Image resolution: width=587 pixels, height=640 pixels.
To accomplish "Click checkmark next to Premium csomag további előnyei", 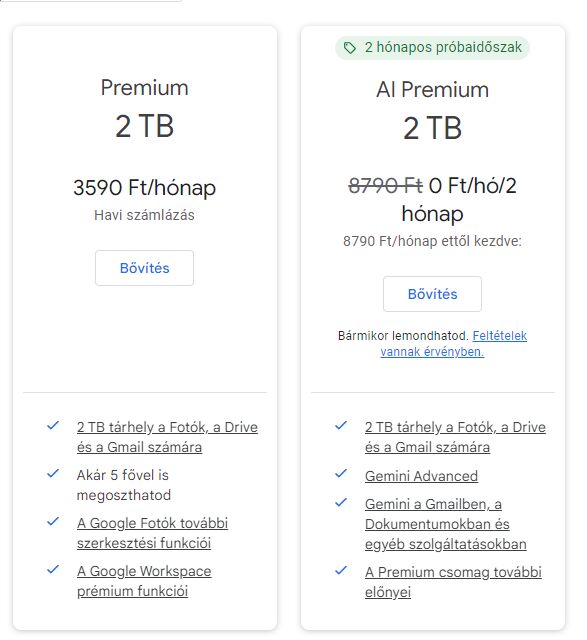I will (341, 570).
